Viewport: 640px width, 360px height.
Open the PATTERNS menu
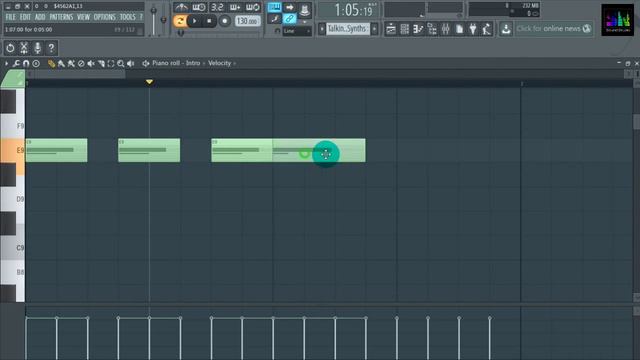pos(61,17)
